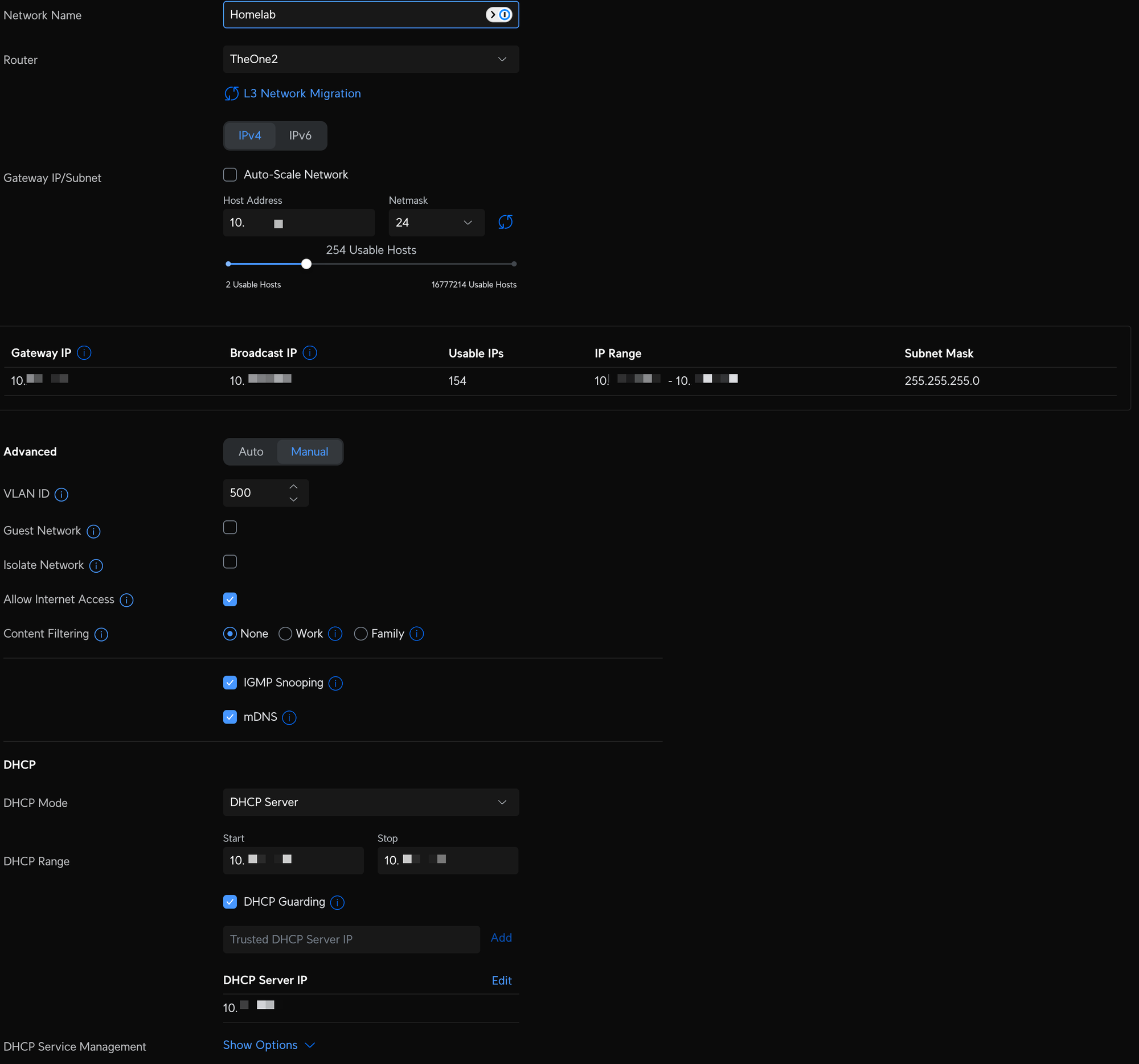Click the L3 Network Migration link

(302, 93)
